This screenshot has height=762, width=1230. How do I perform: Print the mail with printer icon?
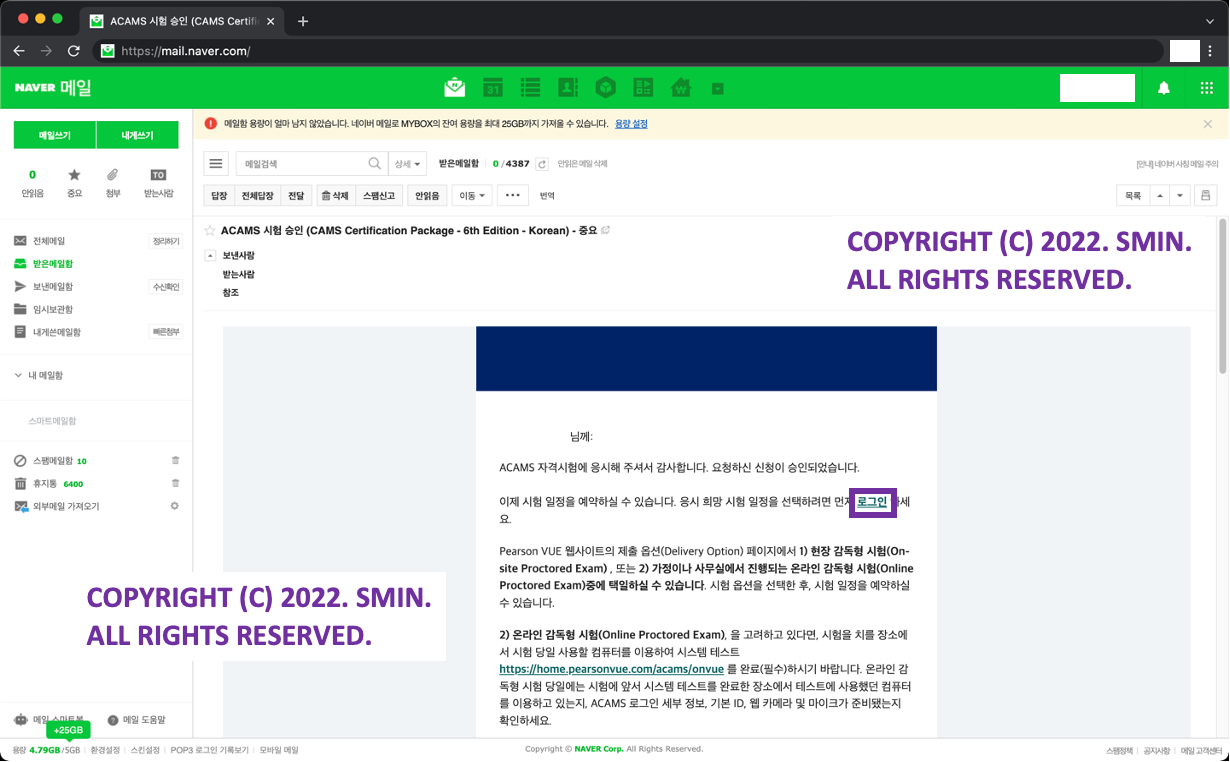(1205, 196)
